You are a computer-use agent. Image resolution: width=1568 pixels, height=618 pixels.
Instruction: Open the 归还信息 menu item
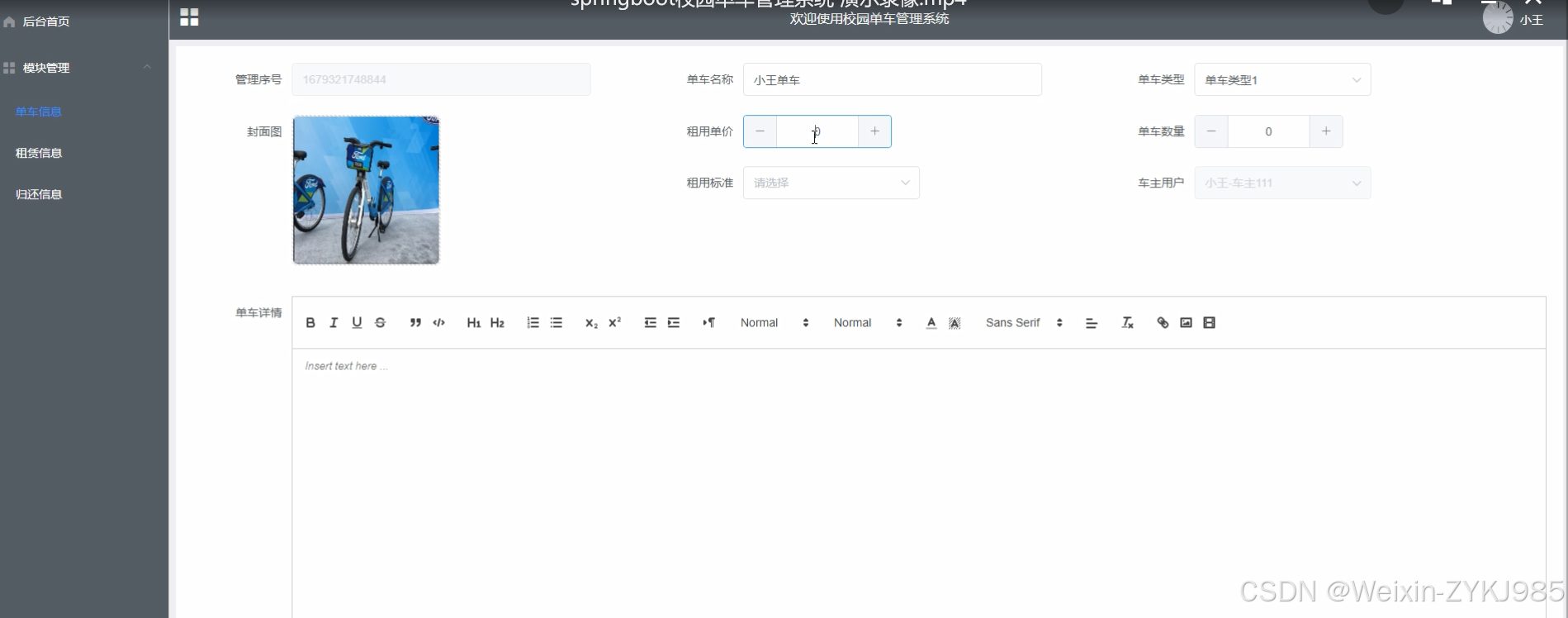click(x=39, y=194)
